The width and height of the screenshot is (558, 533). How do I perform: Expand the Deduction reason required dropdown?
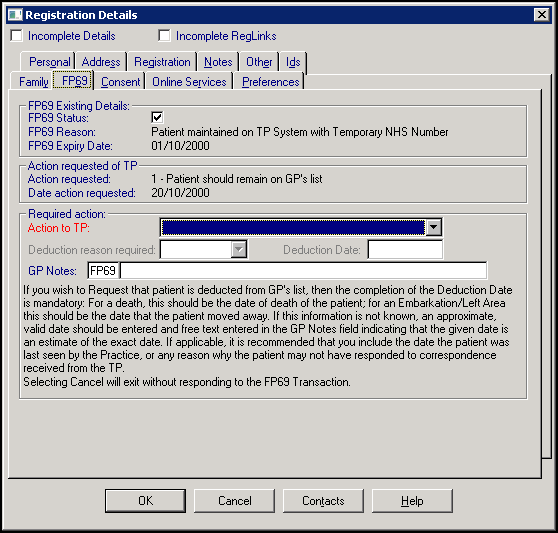239,249
